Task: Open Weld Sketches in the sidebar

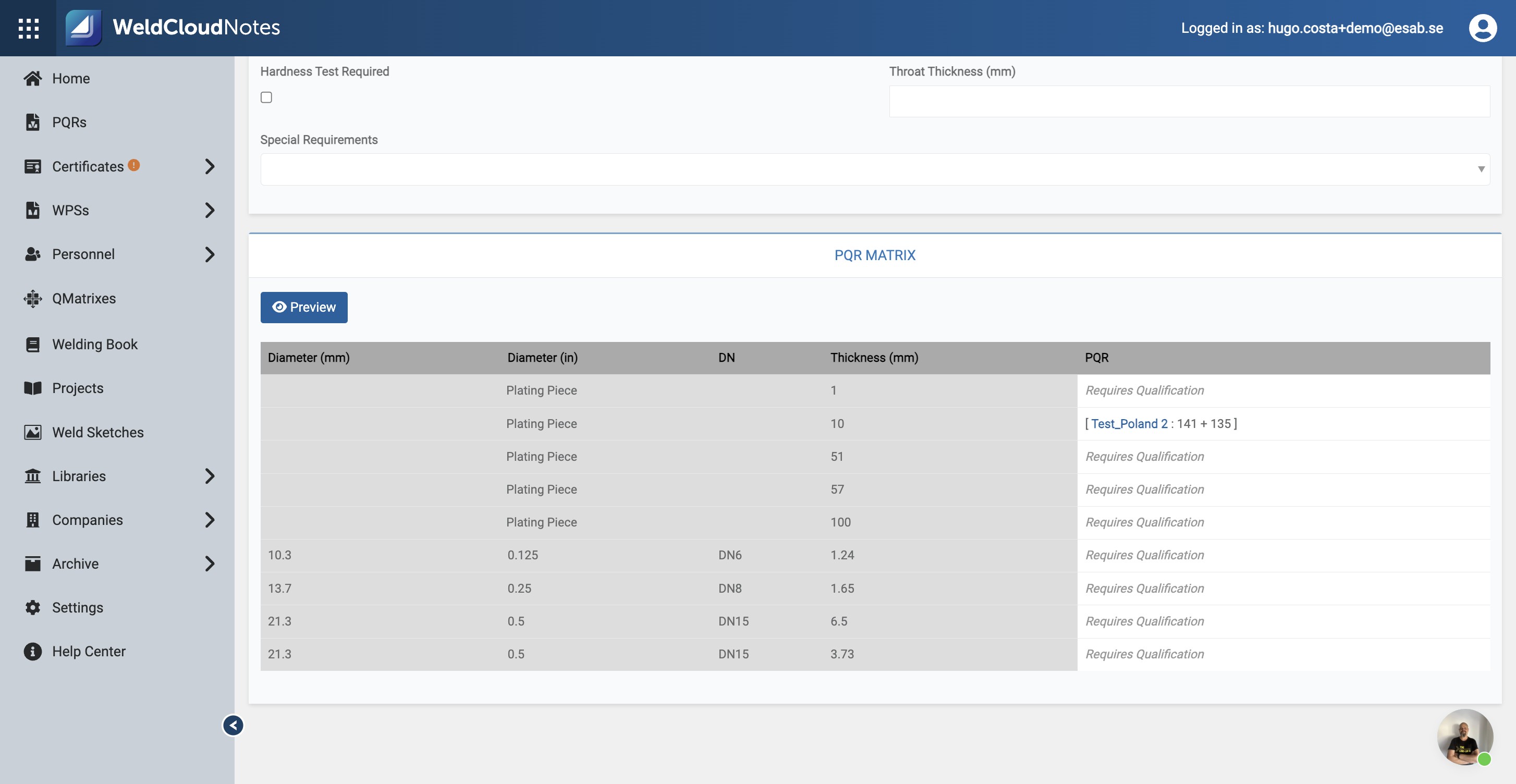Action: tap(97, 432)
